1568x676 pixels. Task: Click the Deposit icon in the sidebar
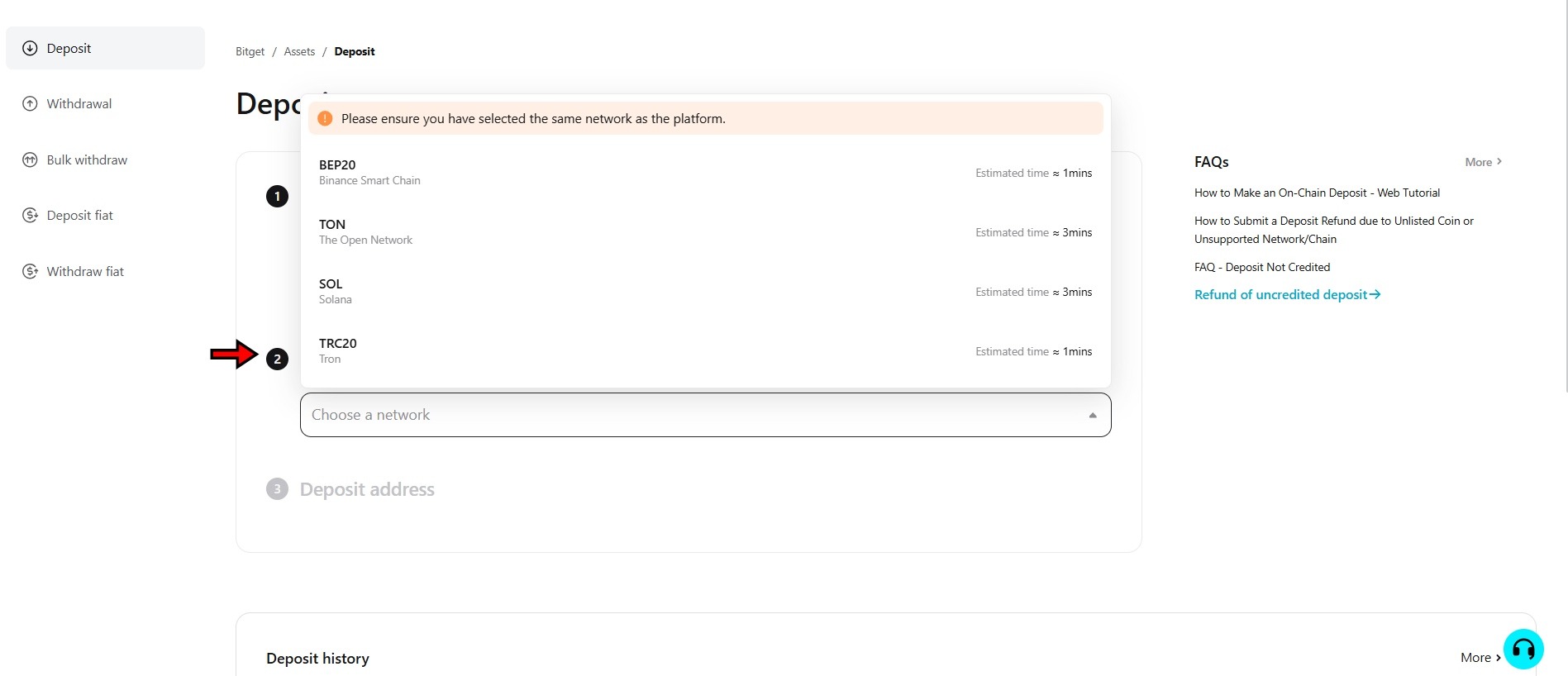point(30,48)
